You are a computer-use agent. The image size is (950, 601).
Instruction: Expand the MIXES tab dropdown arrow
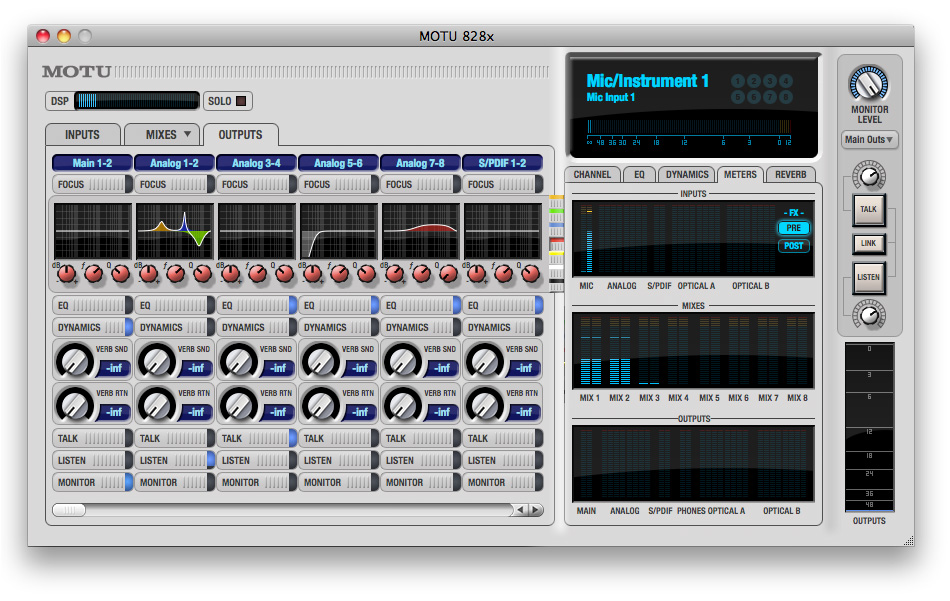(x=187, y=134)
